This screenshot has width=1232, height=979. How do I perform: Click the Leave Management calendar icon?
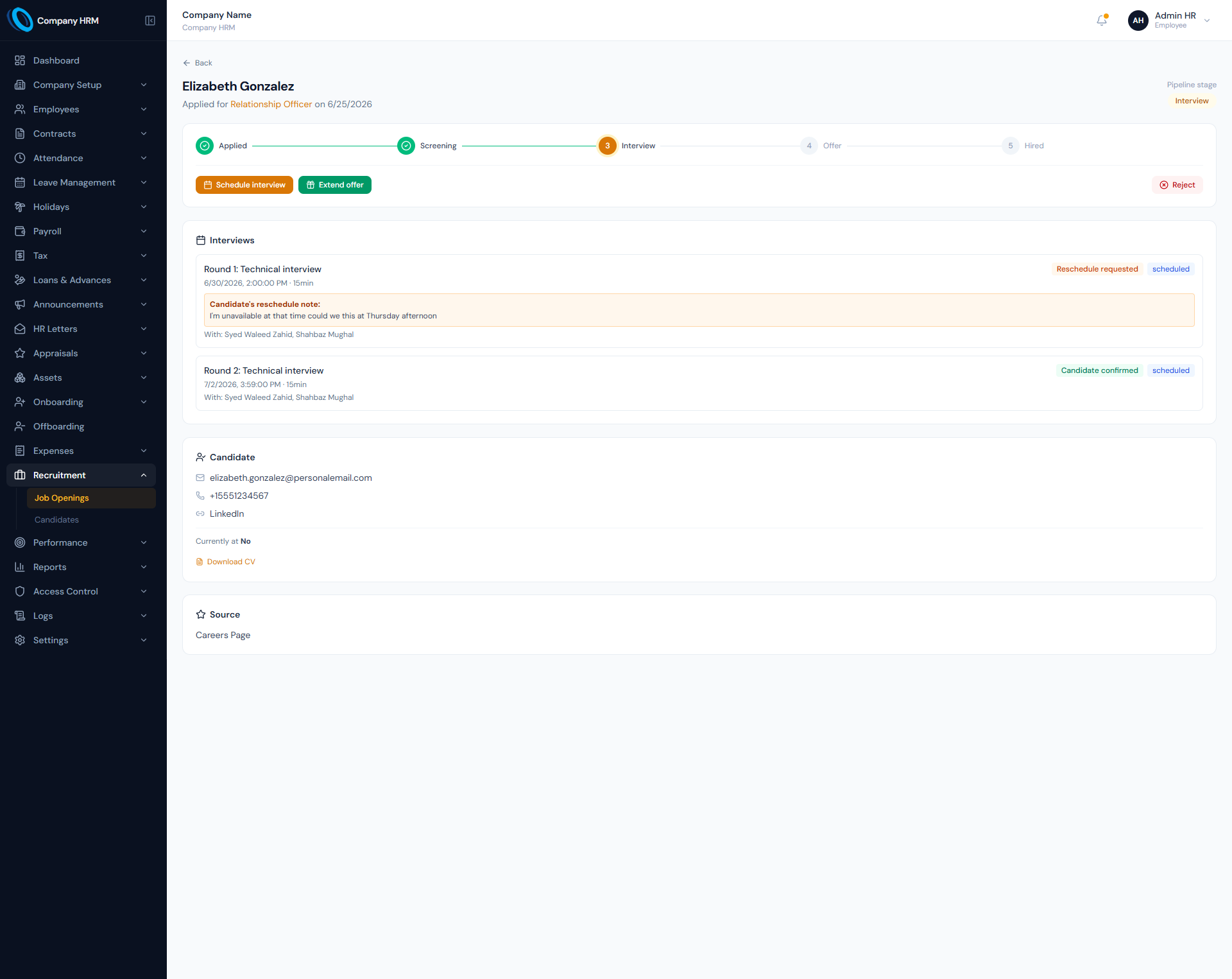pos(20,182)
